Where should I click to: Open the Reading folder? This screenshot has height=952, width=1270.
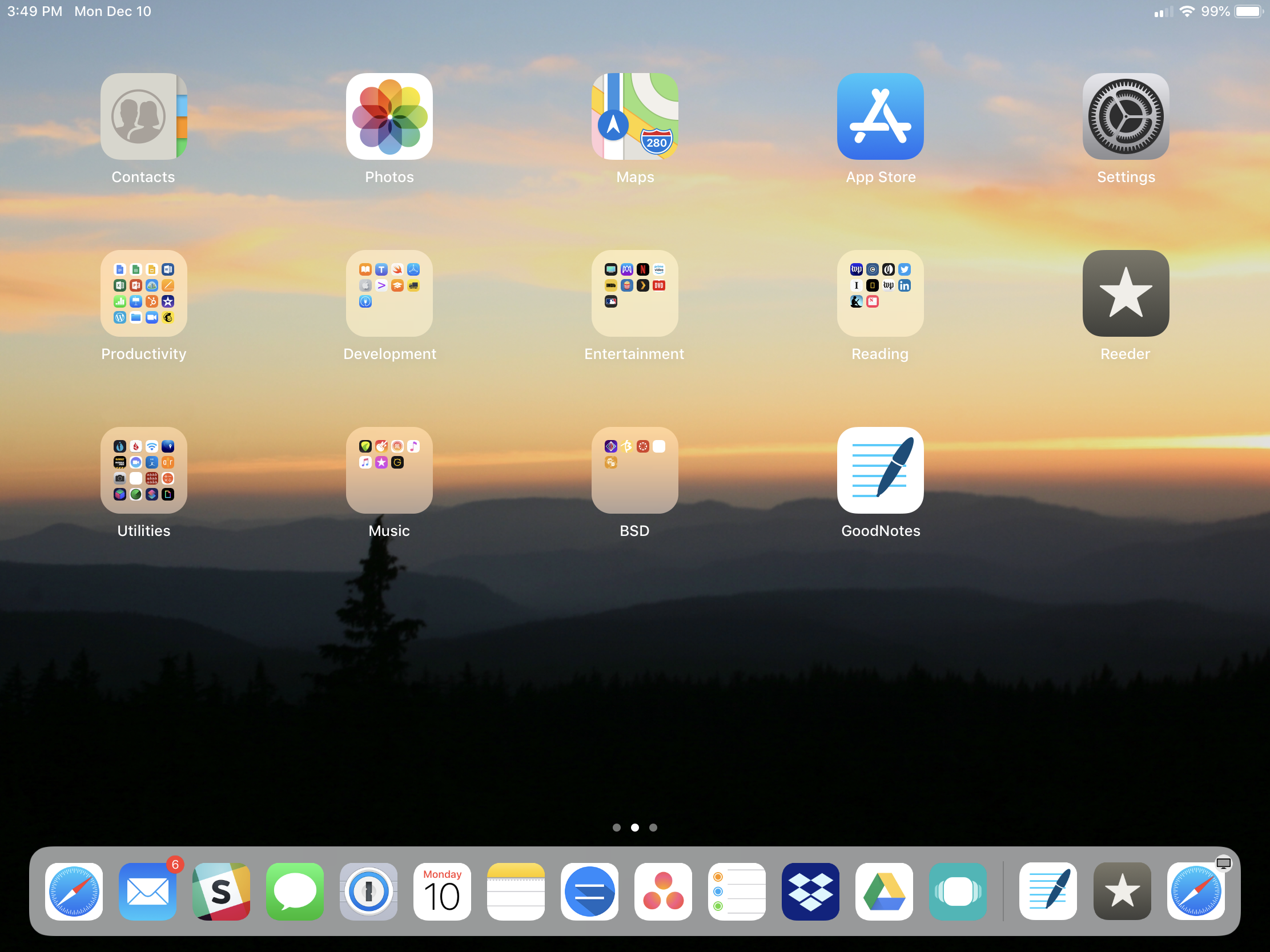click(880, 293)
